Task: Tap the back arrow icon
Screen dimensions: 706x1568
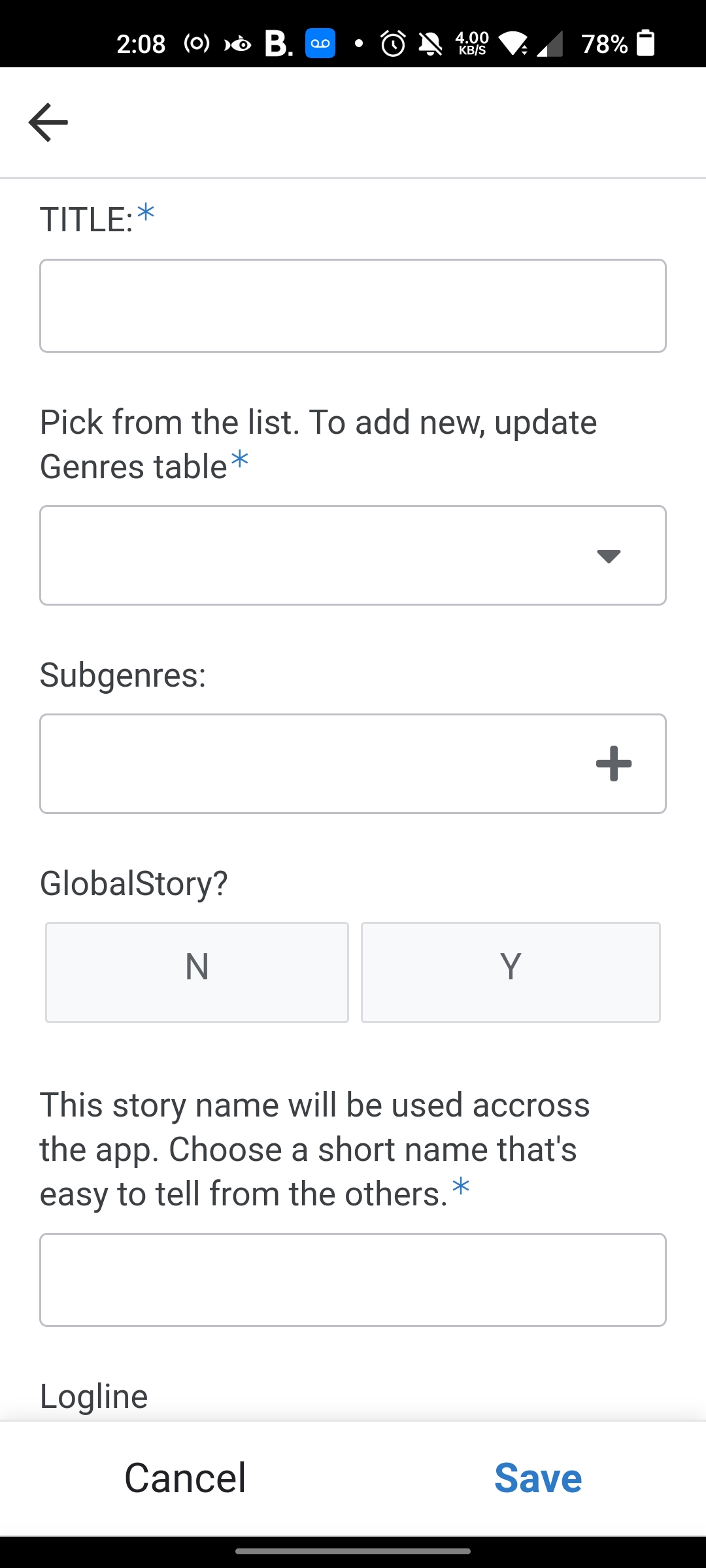Action: [48, 122]
